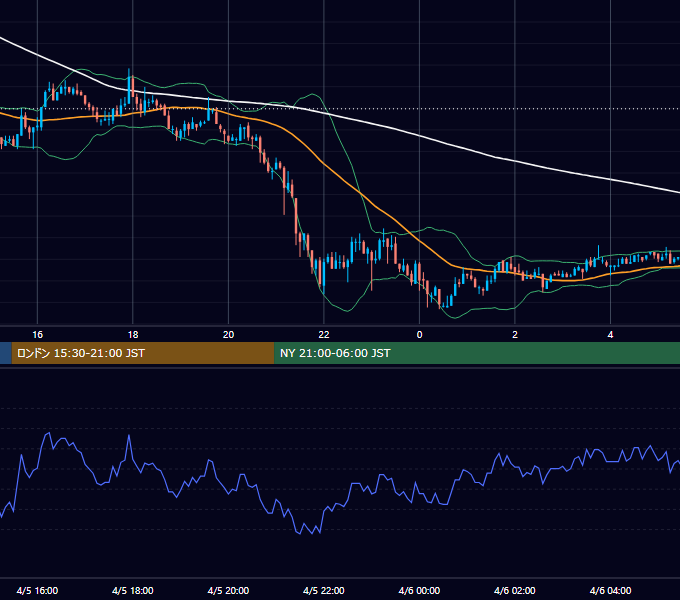The image size is (680, 600).
Task: Click the 22 hour label on price chart axis
Action: coord(324,335)
